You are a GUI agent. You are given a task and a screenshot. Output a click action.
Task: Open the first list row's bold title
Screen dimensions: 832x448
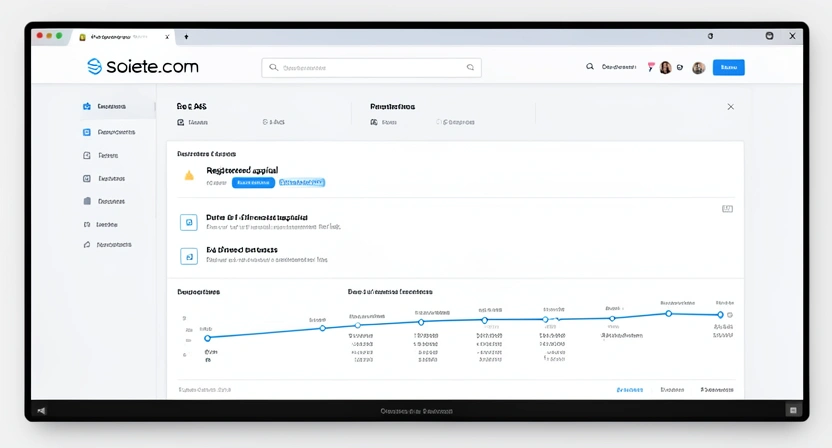(x=257, y=218)
